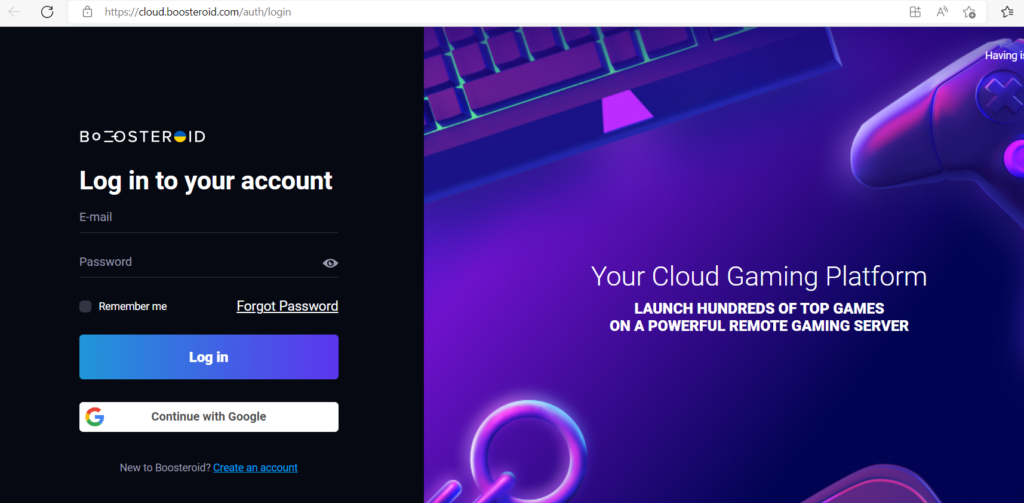Click the Boosteroid logo
Screen dimensions: 1024x503
tap(142, 137)
